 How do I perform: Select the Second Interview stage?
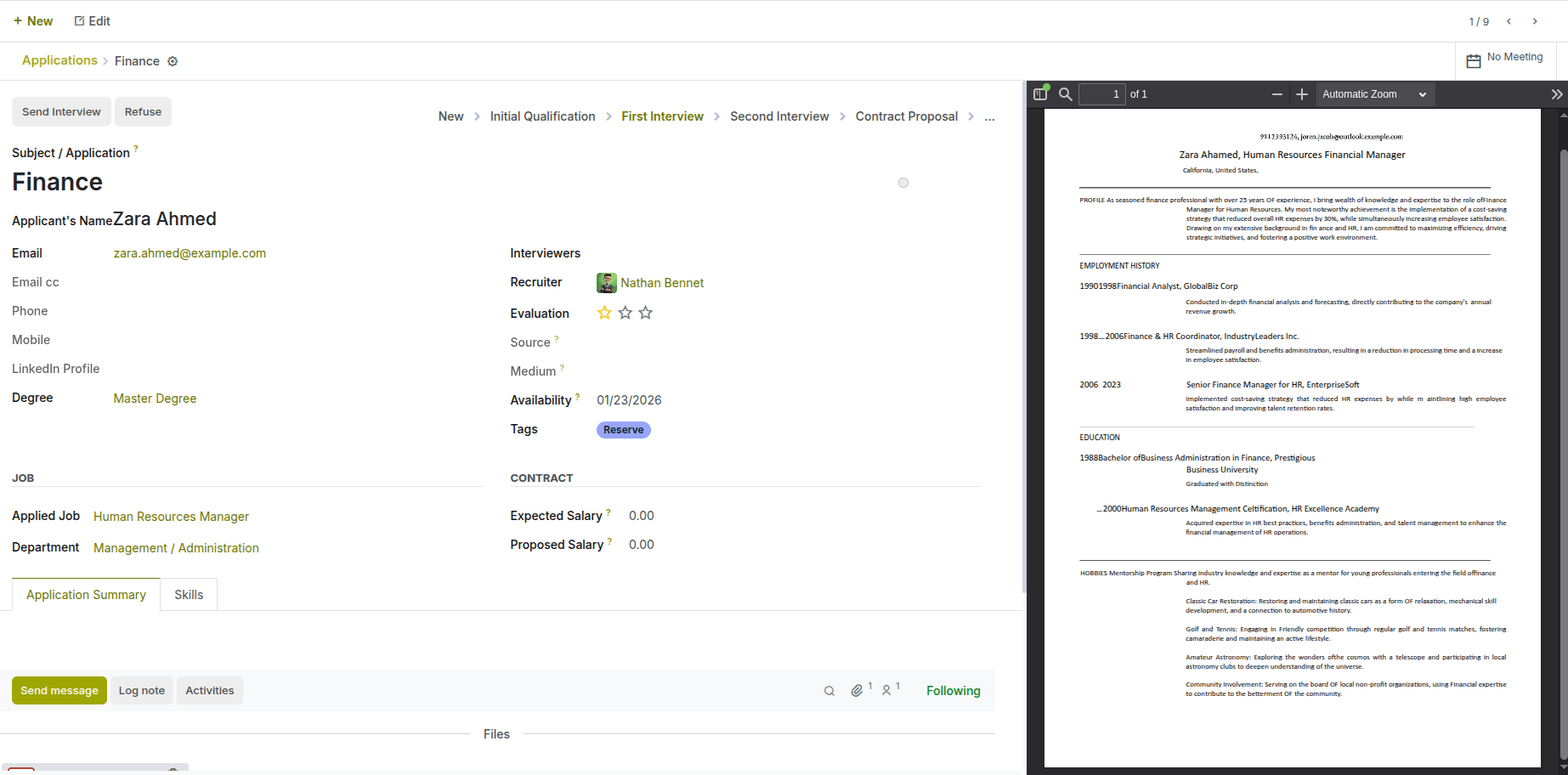coord(779,116)
